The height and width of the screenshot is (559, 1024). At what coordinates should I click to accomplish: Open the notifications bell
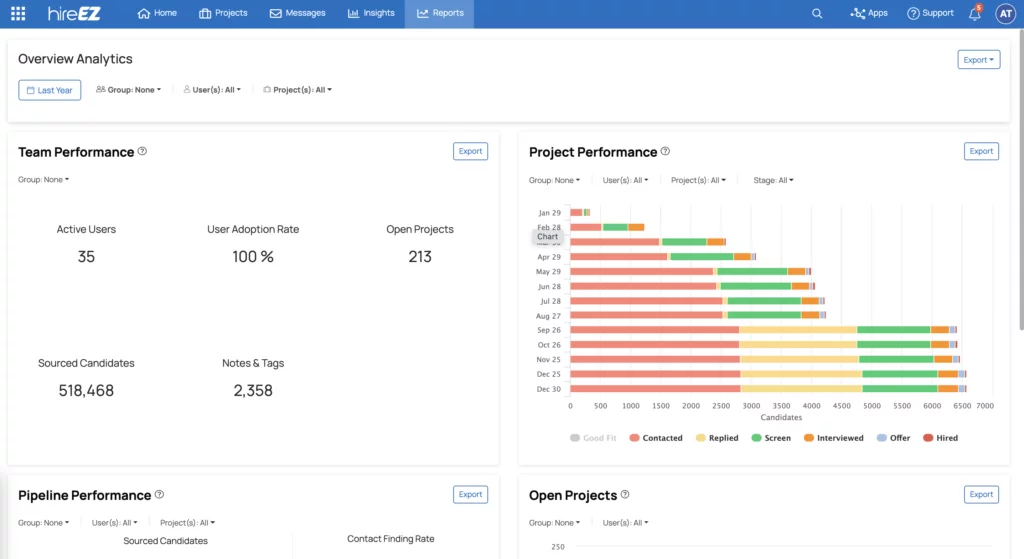point(975,14)
